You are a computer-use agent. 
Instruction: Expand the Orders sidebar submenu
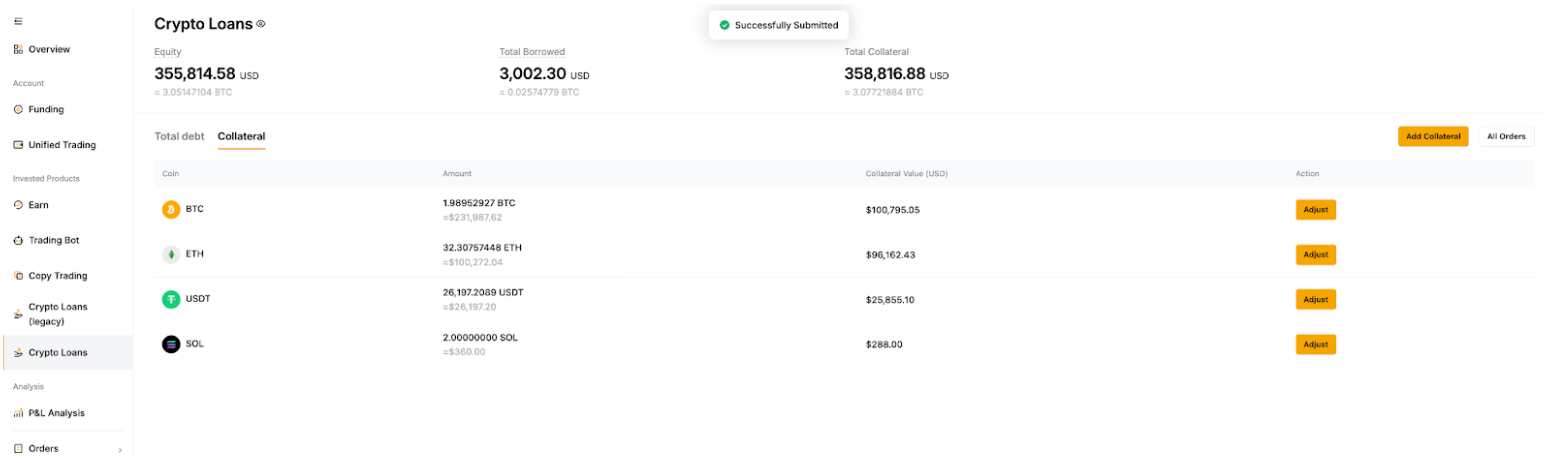(x=119, y=450)
